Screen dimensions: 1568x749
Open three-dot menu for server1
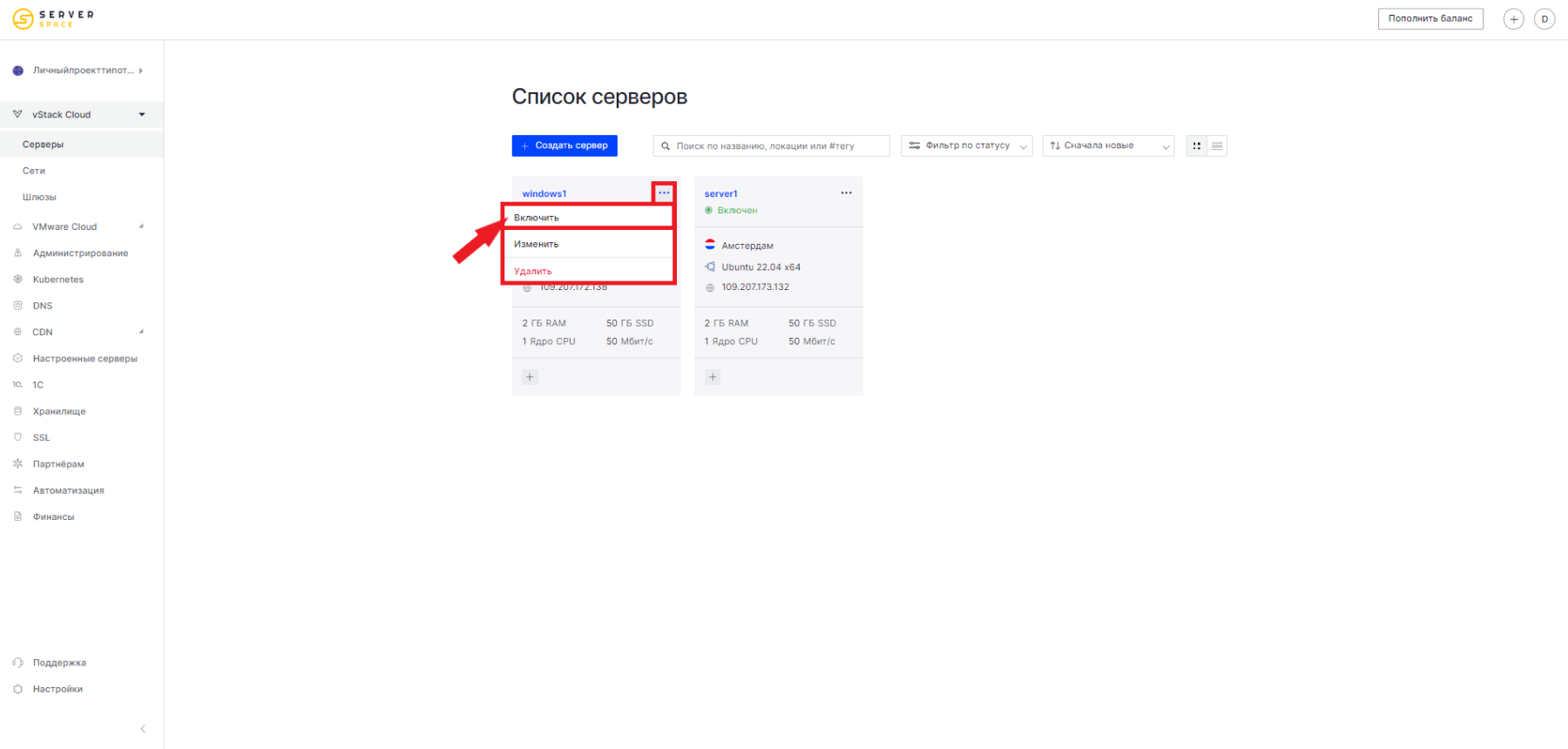point(846,193)
